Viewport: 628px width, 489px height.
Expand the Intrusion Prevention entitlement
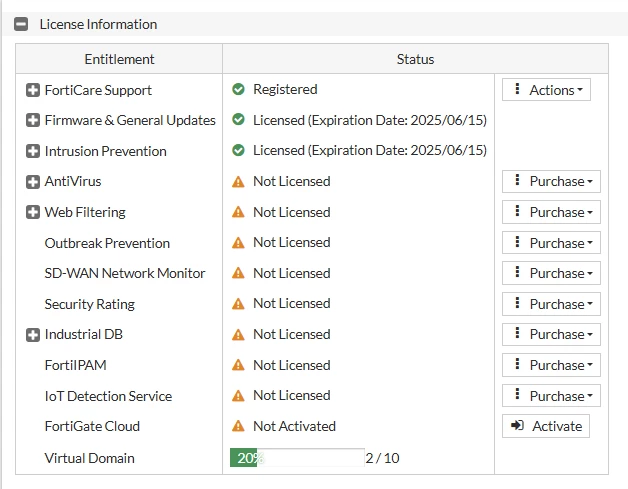click(33, 151)
